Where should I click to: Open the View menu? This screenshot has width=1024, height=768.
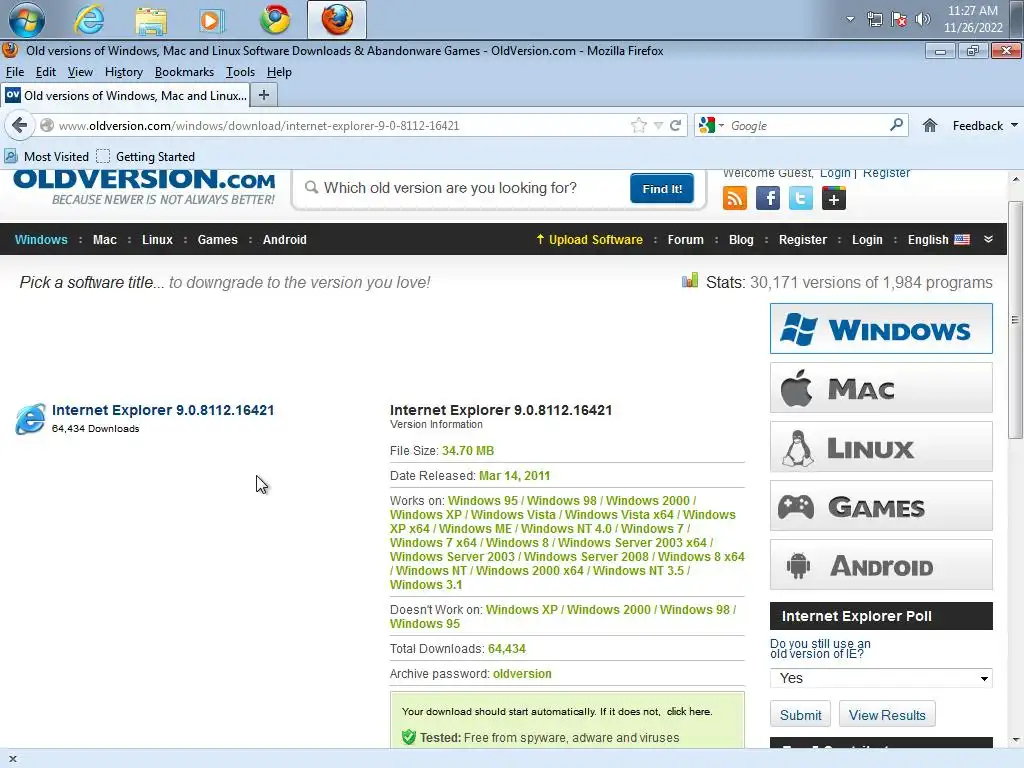(80, 72)
